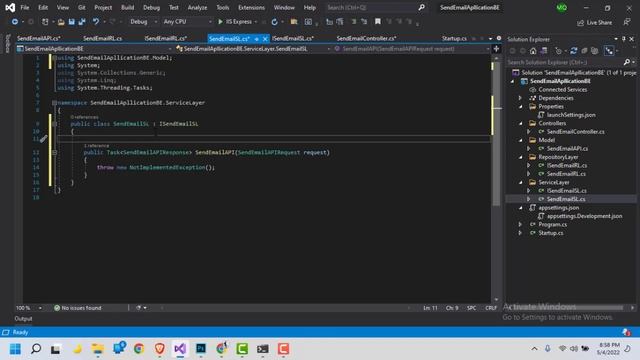640x360 pixels.
Task: Click Show All Files icon in Solution Explorer
Action: (595, 51)
